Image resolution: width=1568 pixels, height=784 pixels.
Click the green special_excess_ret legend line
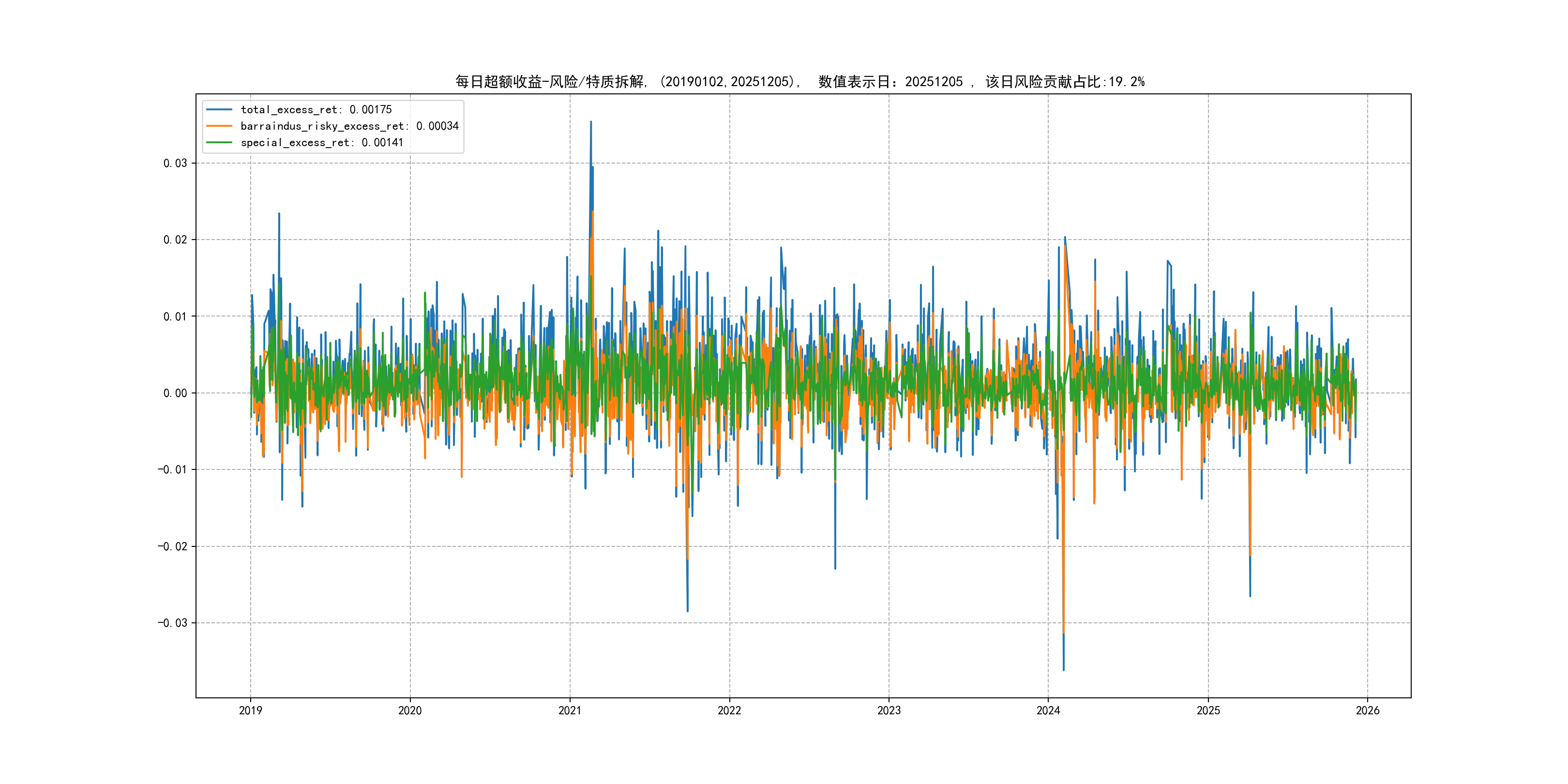point(219,142)
